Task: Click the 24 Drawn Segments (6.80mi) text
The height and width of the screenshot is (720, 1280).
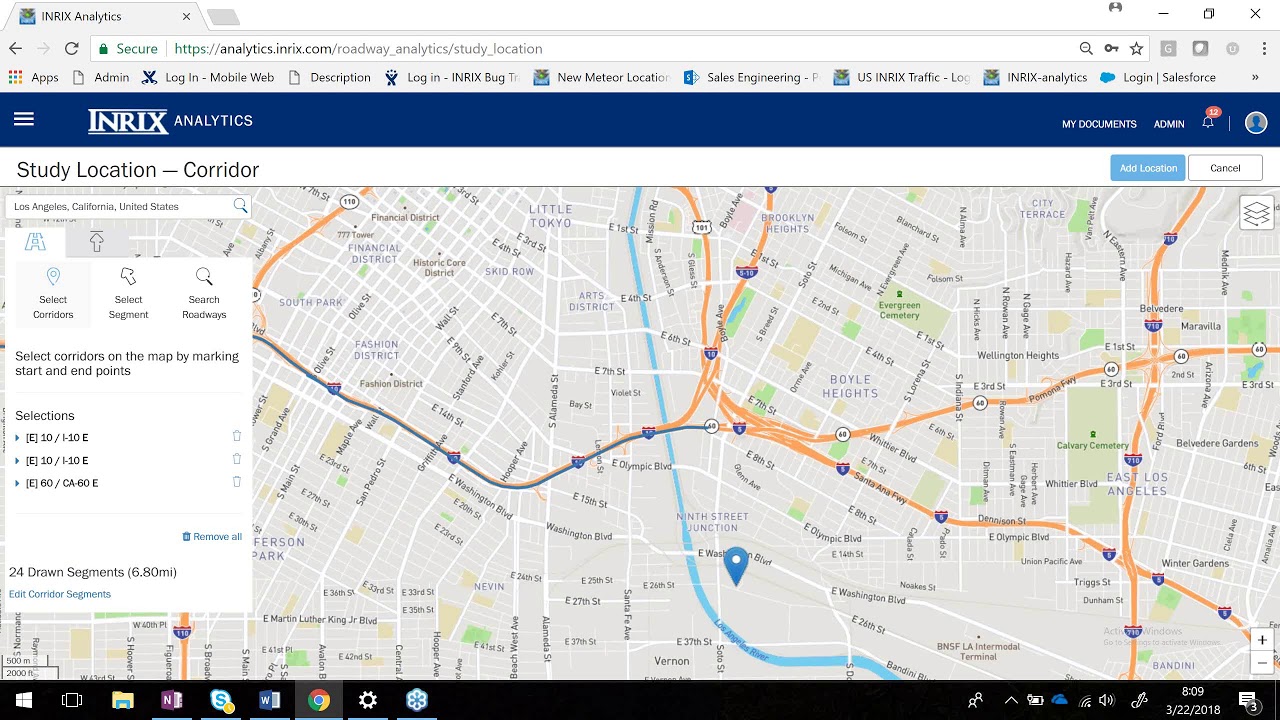Action: coord(93,572)
